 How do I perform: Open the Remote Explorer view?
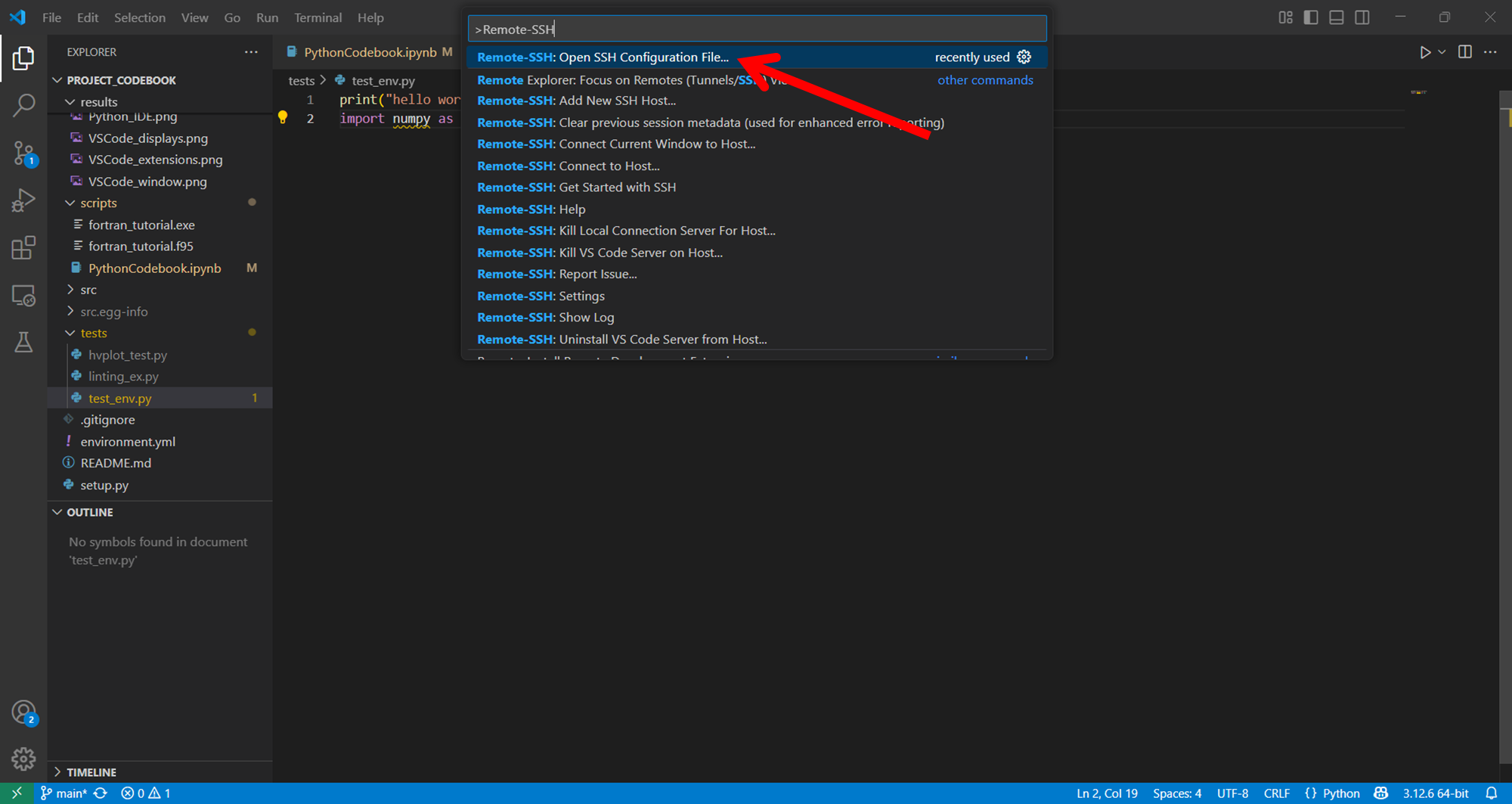click(x=23, y=296)
